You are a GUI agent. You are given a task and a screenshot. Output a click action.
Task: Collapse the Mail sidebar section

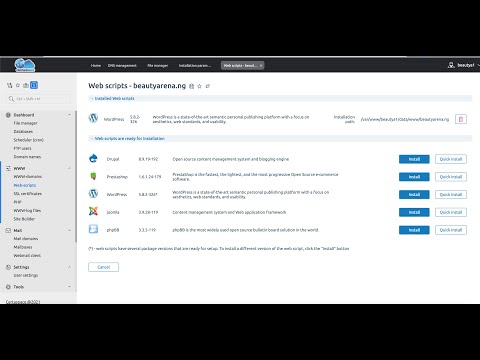(x=69, y=230)
